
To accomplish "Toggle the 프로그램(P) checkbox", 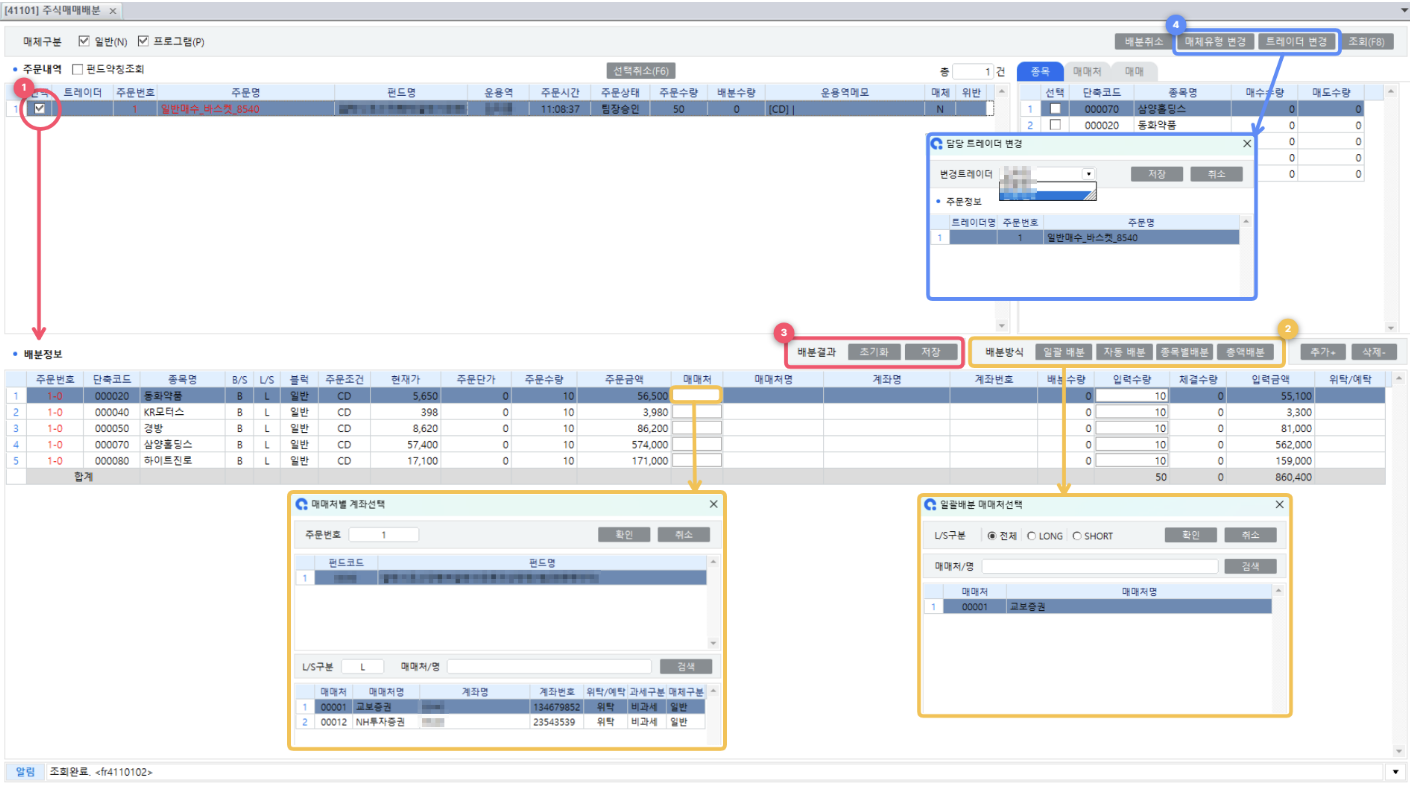I will [x=143, y=42].
